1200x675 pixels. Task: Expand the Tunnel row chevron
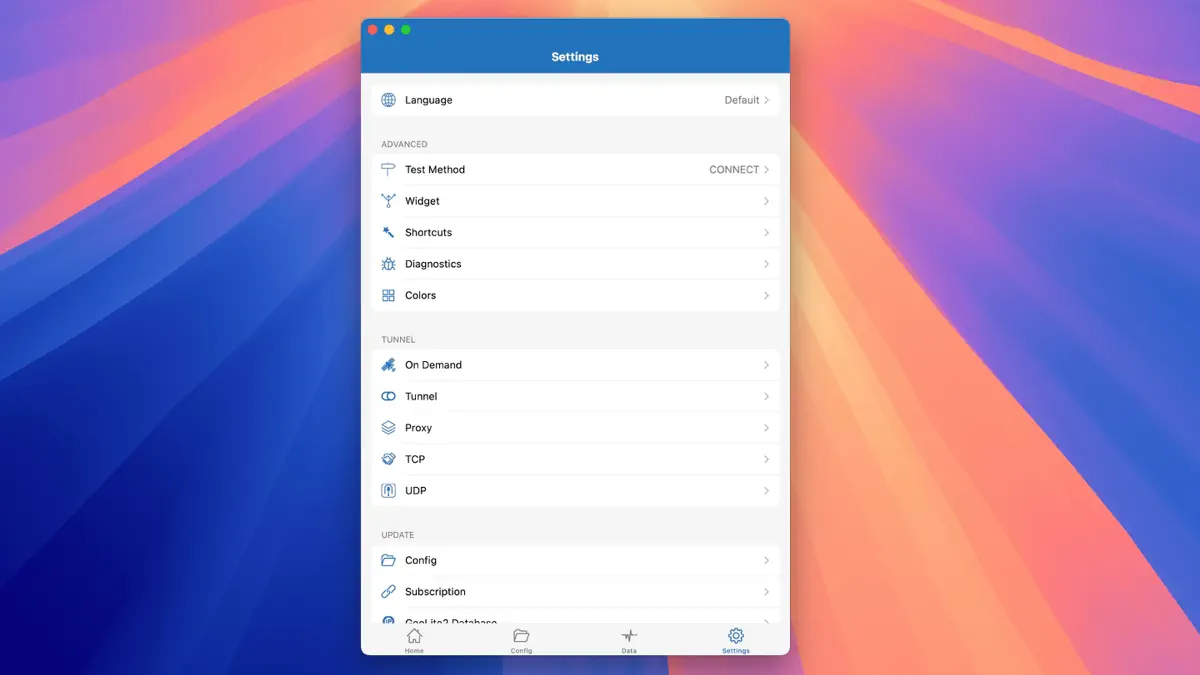coord(766,397)
